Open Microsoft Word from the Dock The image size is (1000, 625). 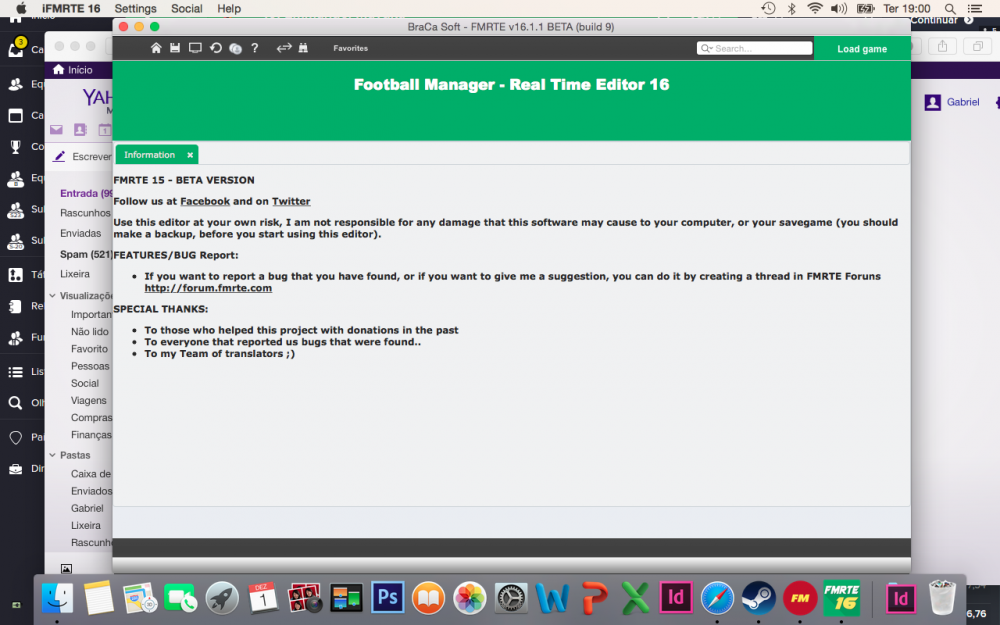click(x=552, y=598)
